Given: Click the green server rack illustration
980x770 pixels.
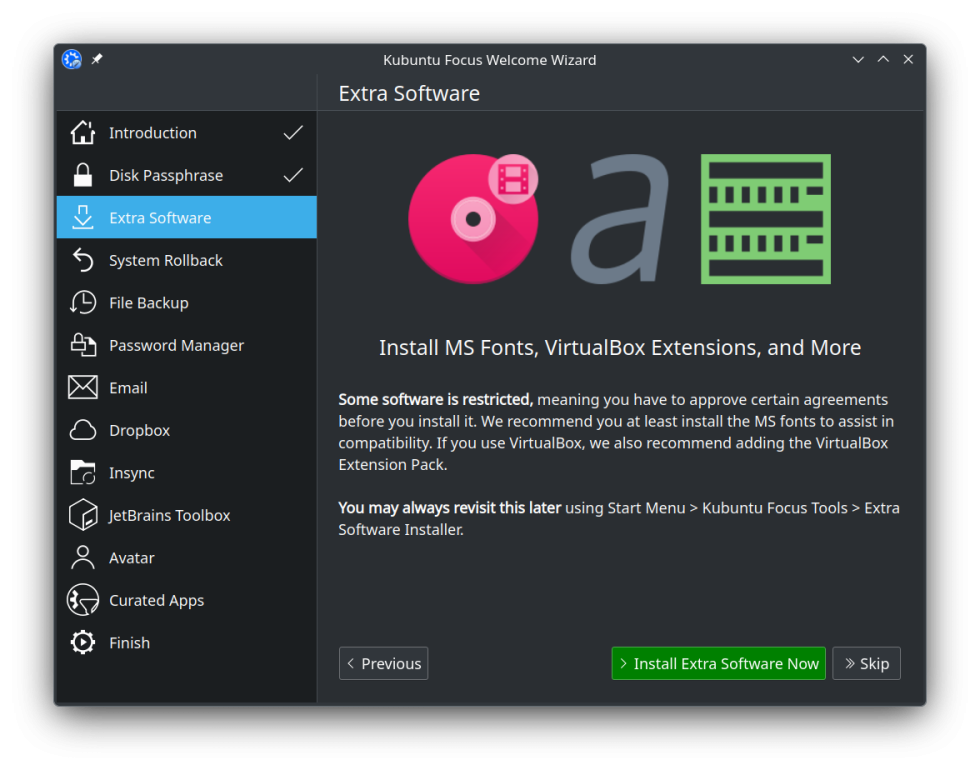Looking at the screenshot, I should tap(765, 218).
